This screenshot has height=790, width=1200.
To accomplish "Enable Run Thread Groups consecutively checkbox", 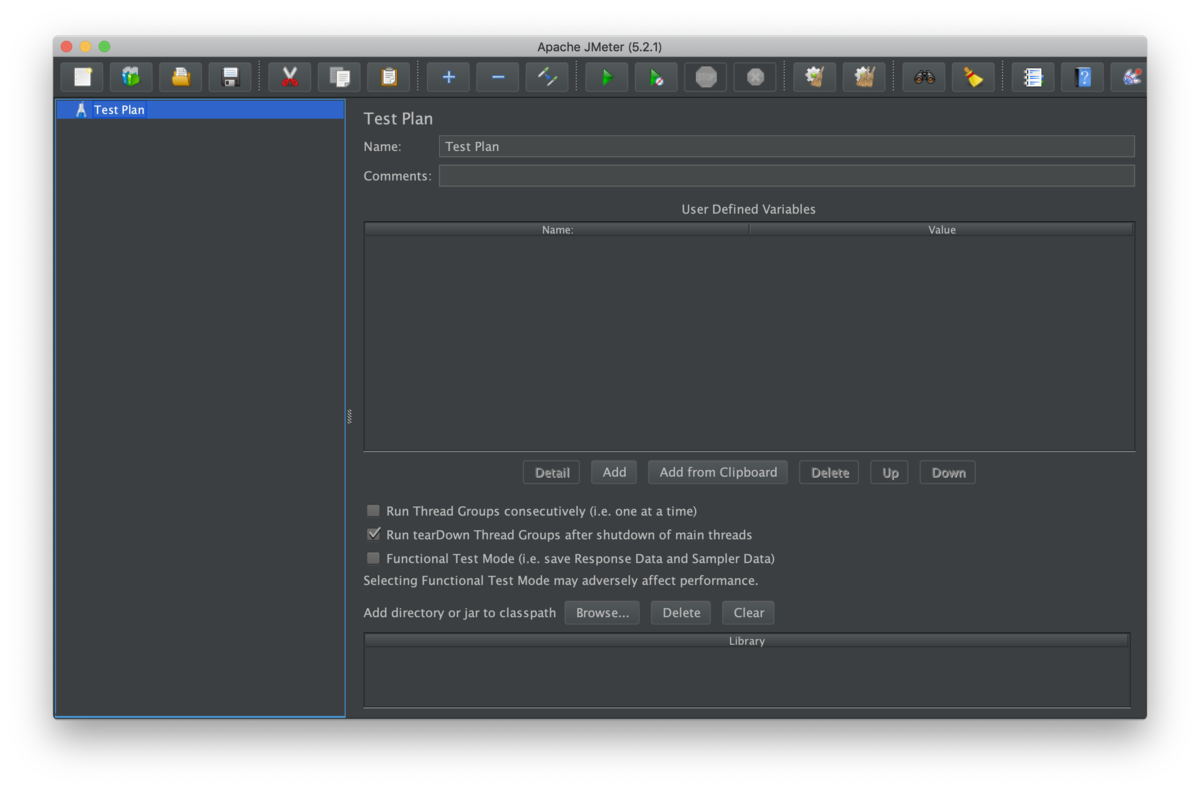I will coord(373,511).
